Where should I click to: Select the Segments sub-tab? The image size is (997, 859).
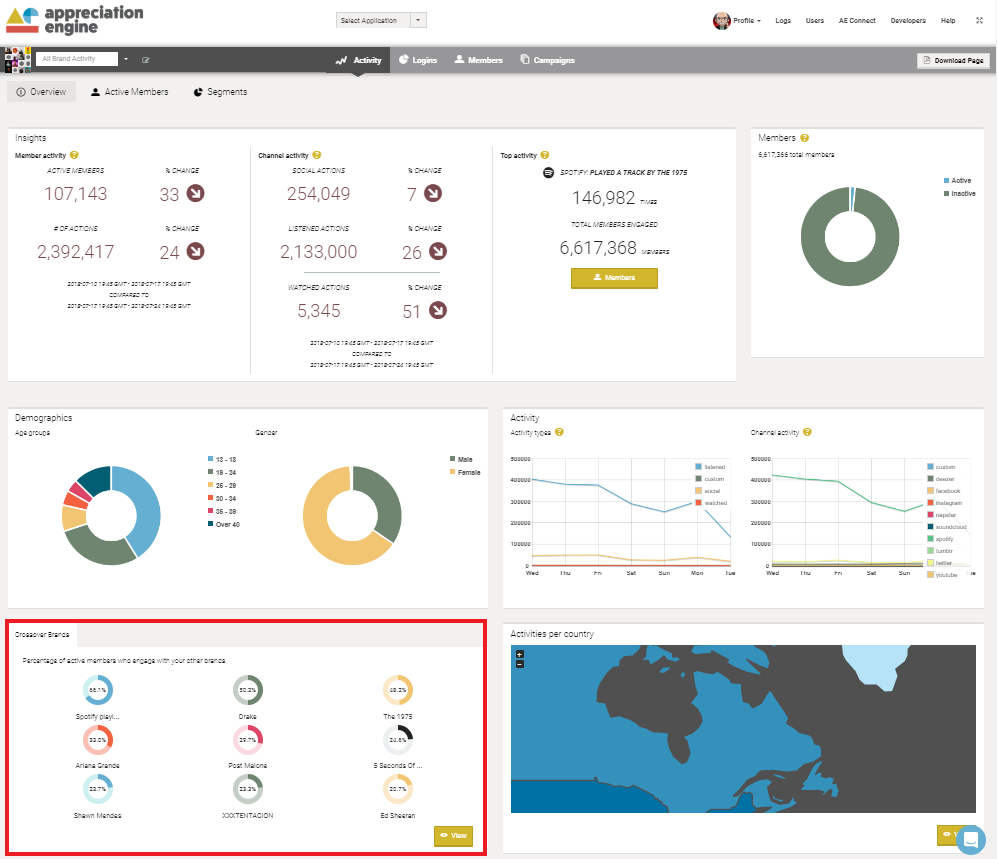(x=220, y=92)
